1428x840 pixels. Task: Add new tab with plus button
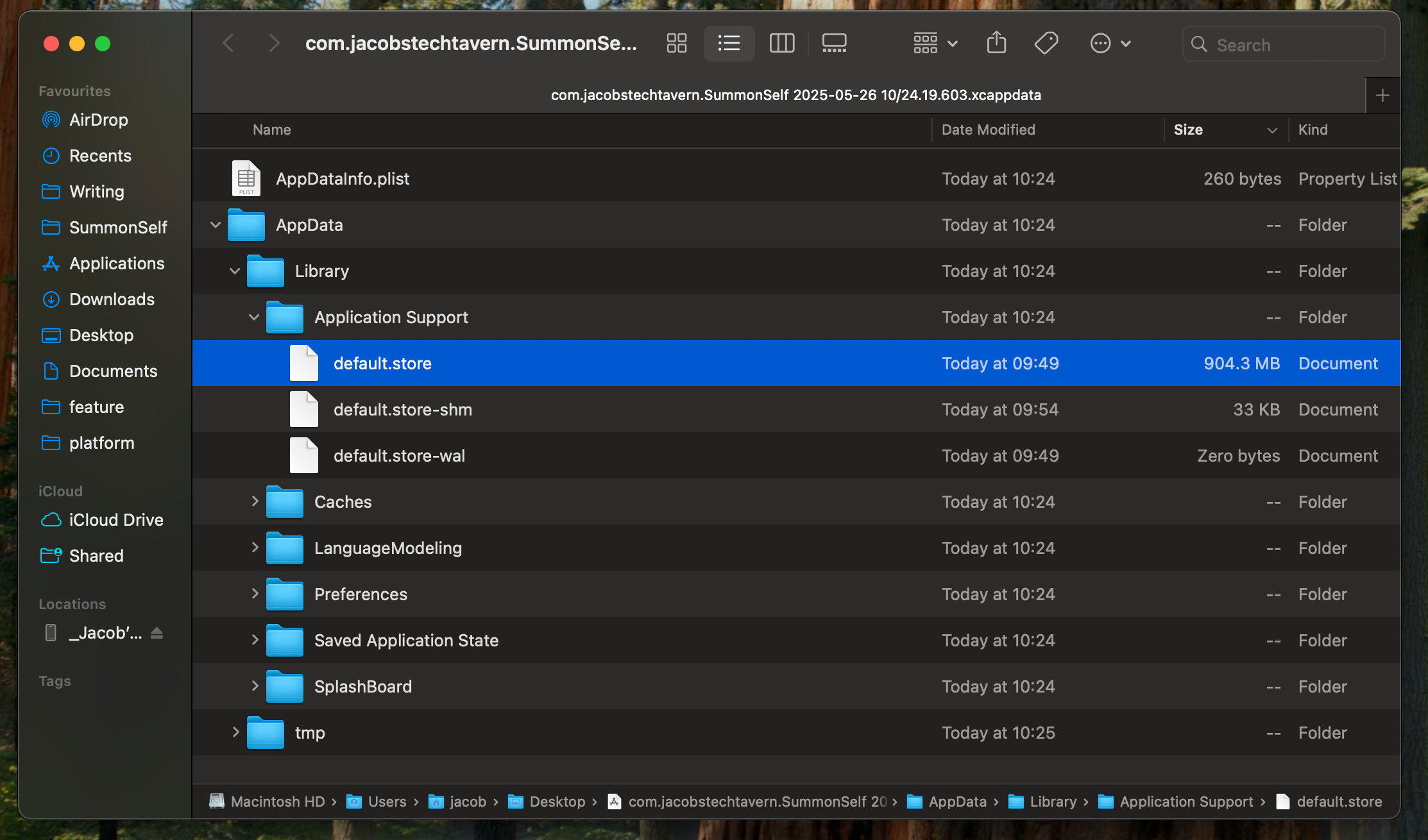click(1382, 96)
